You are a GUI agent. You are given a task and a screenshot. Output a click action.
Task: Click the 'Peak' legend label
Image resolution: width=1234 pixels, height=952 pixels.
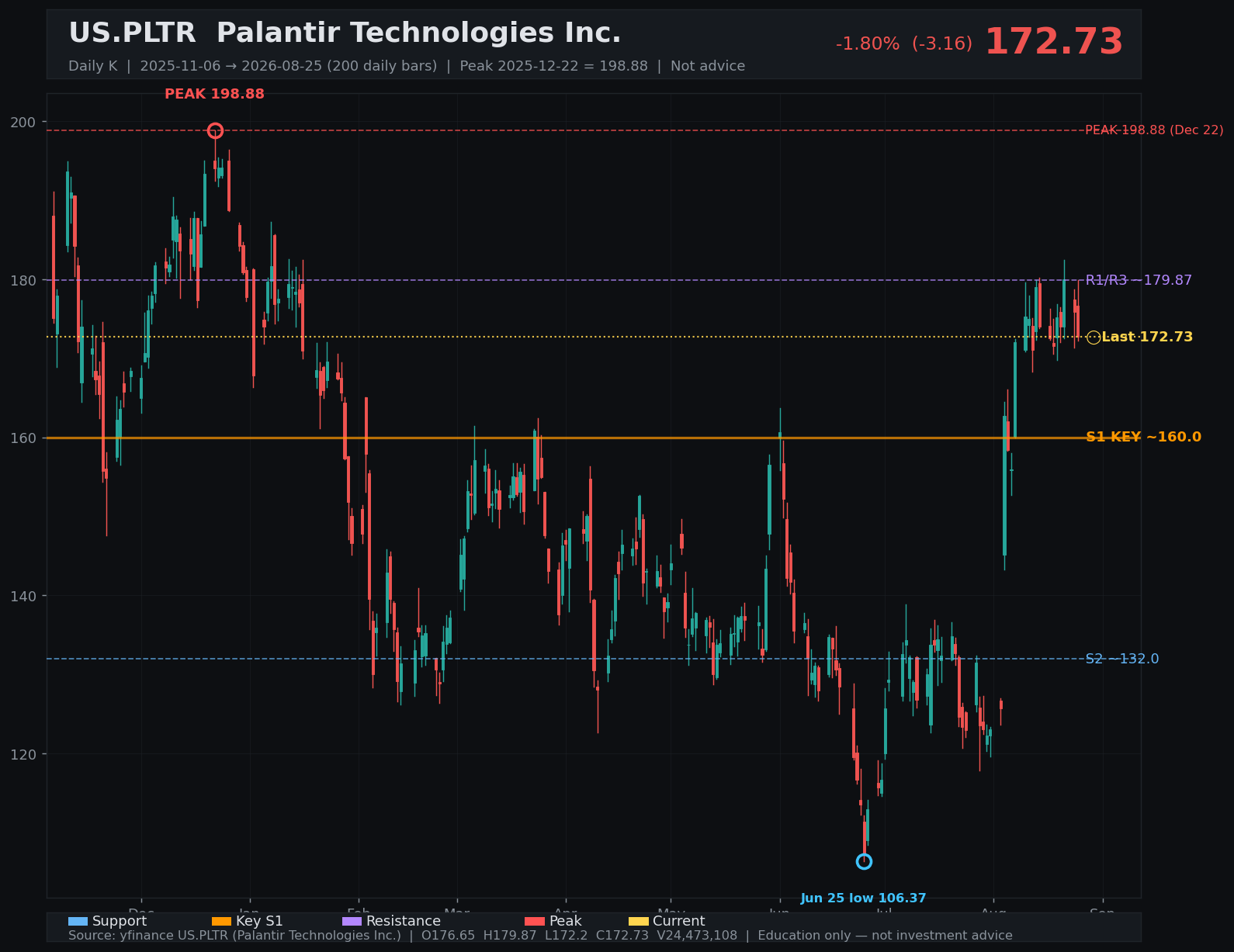[x=566, y=921]
